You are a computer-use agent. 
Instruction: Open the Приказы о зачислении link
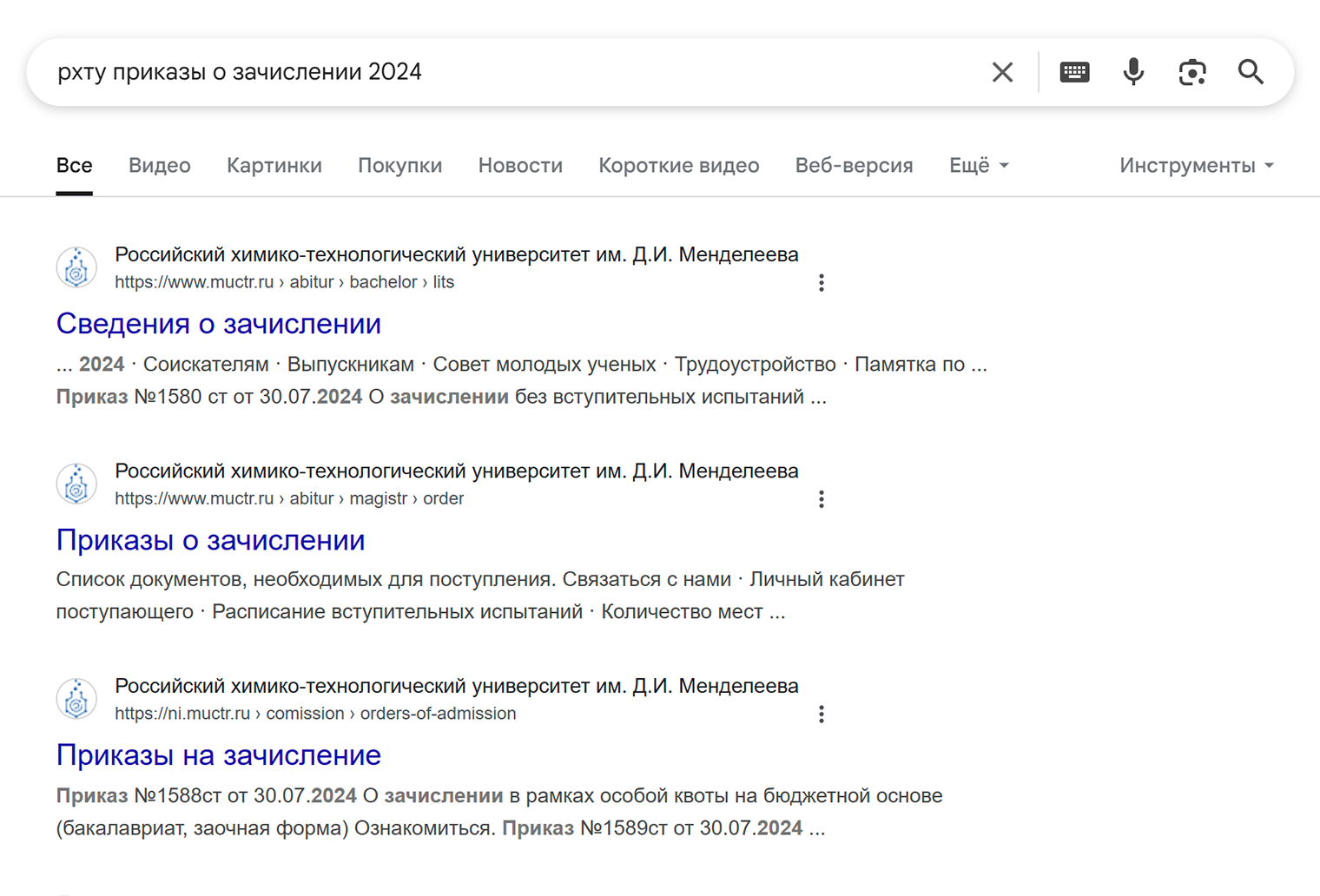point(211,540)
